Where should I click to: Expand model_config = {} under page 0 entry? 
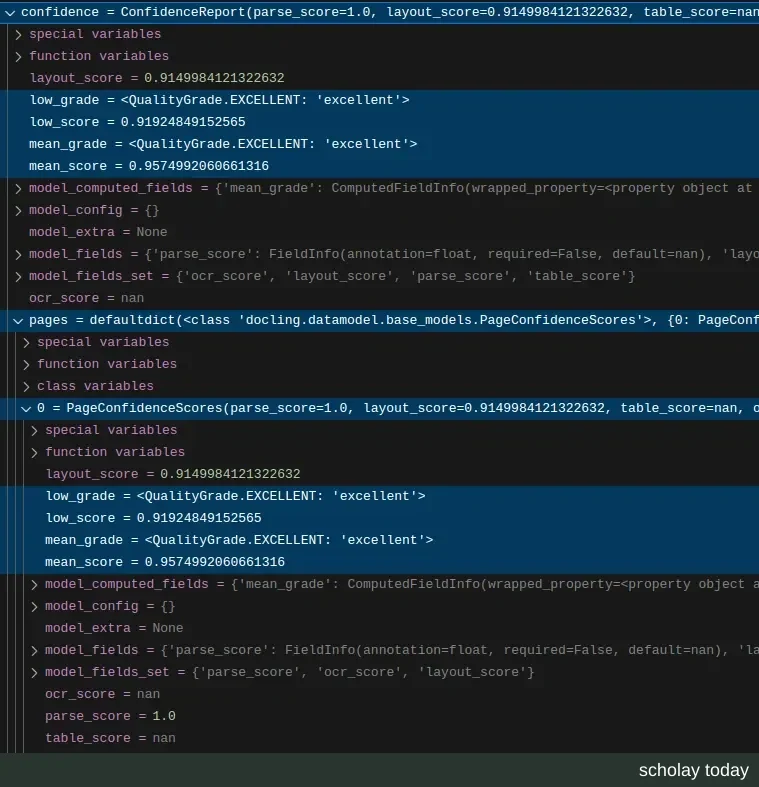[x=34, y=607]
